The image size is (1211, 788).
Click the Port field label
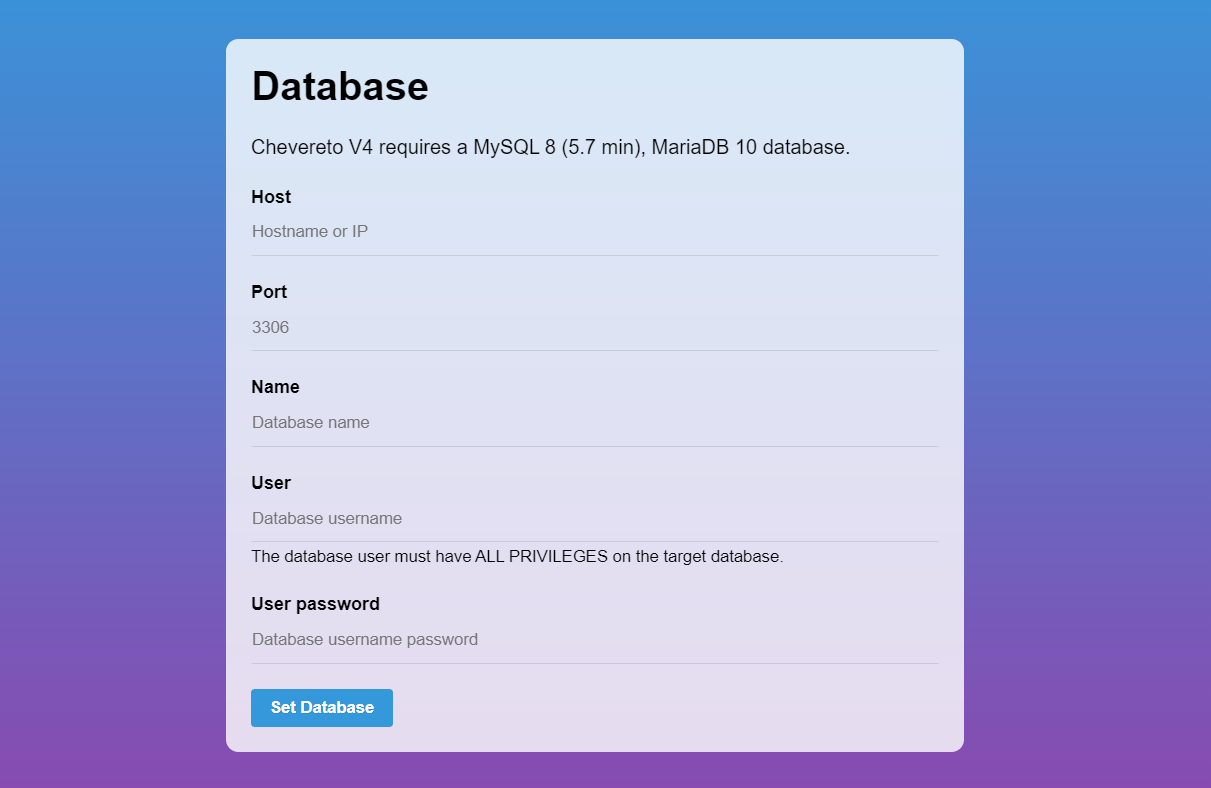268,292
